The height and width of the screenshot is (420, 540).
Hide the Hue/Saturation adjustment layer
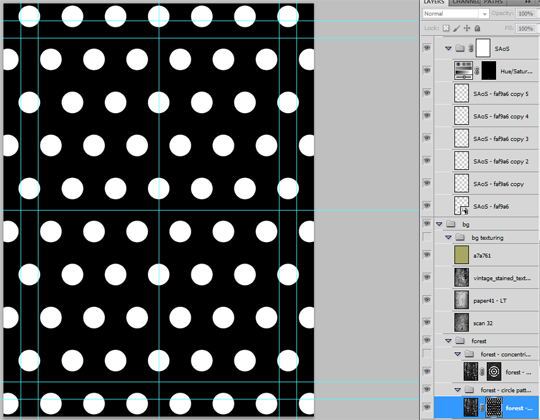point(427,70)
